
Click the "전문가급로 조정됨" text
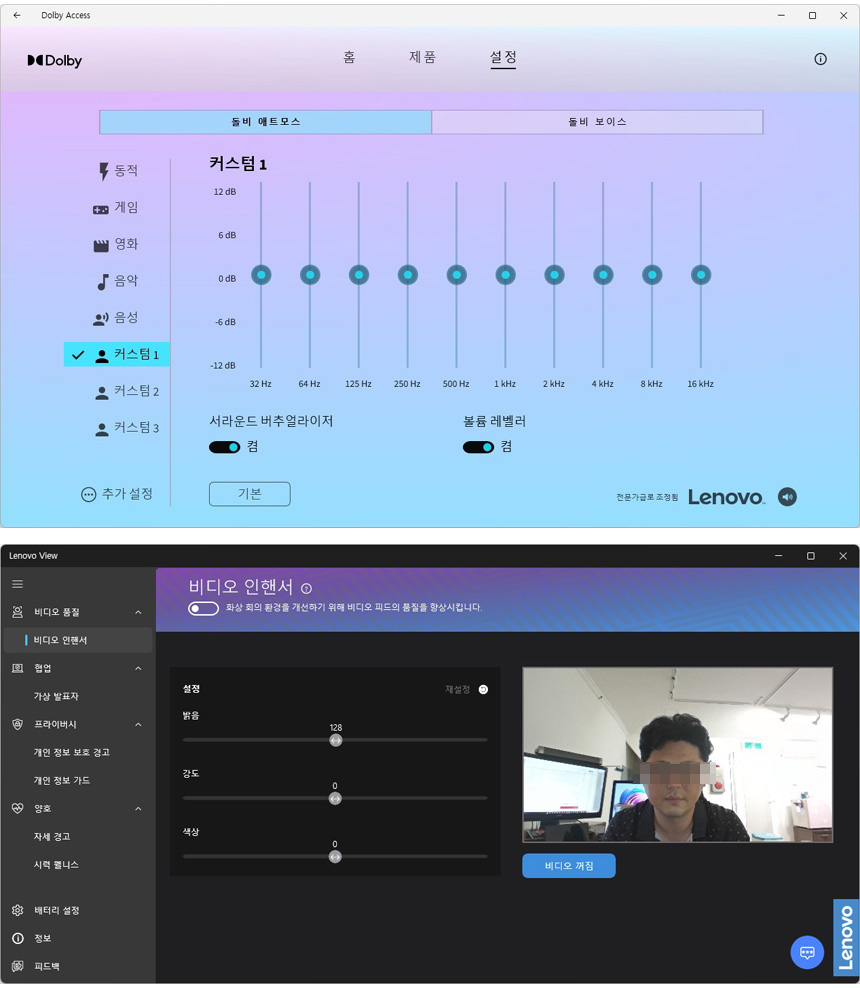647,497
